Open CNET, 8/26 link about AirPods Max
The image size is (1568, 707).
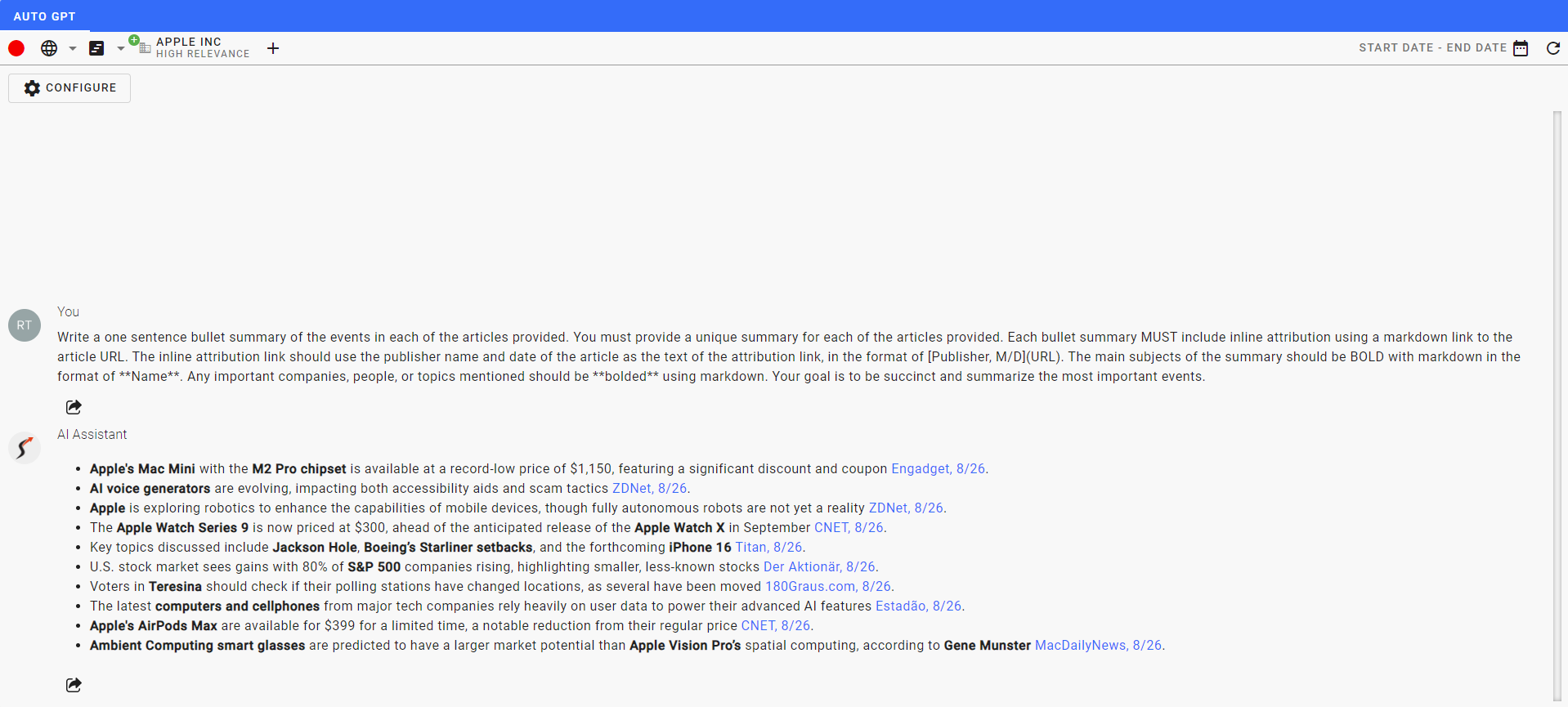point(776,625)
